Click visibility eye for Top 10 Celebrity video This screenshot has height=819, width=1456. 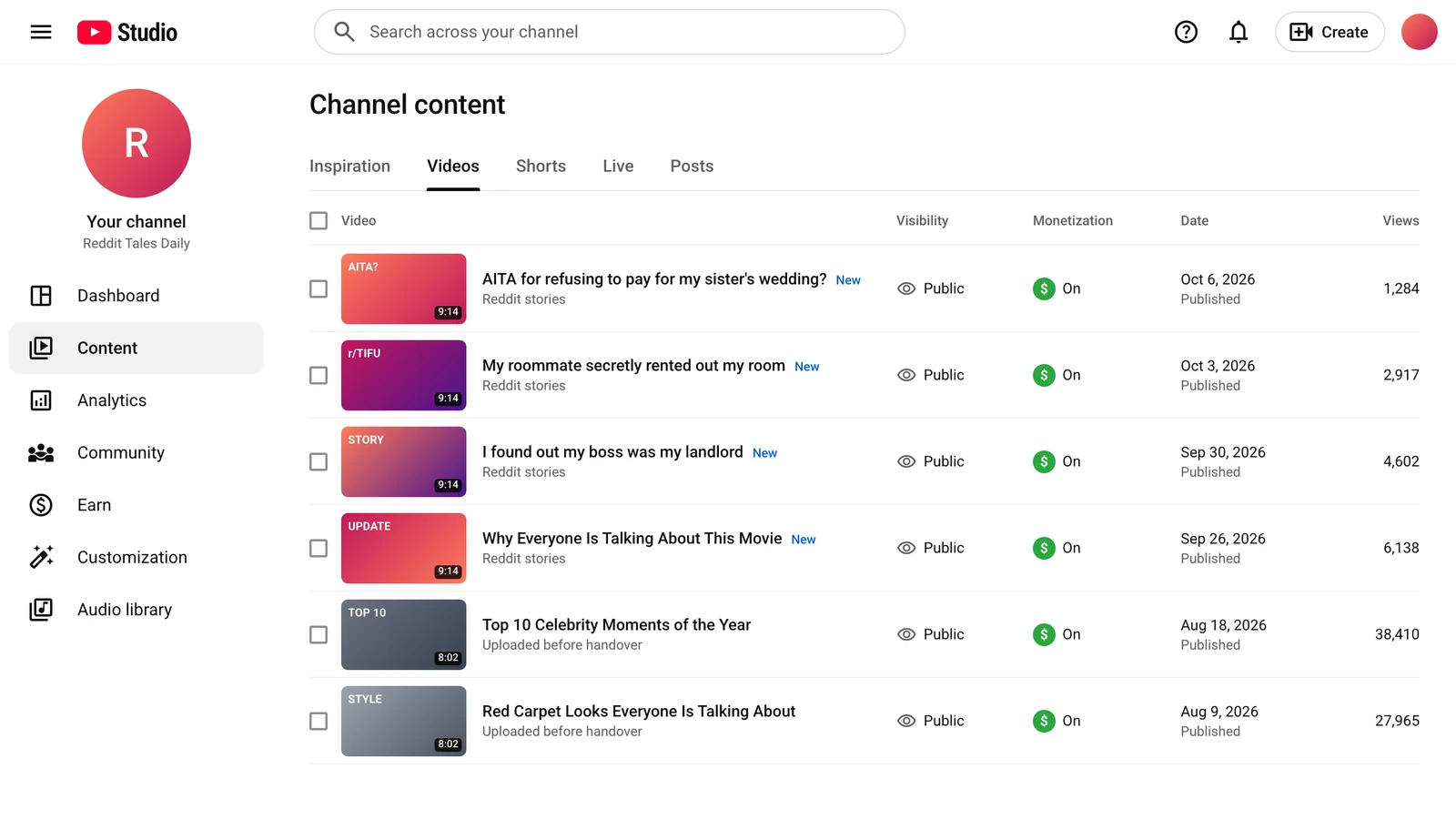pos(906,634)
